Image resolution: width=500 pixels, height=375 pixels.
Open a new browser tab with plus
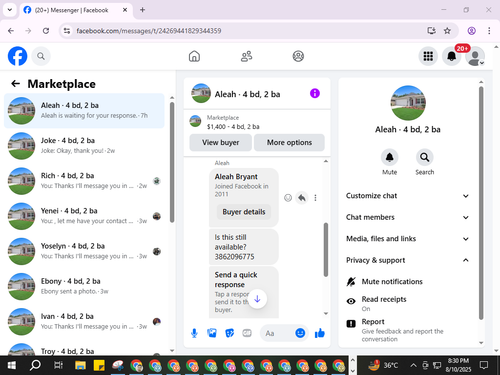(142, 10)
